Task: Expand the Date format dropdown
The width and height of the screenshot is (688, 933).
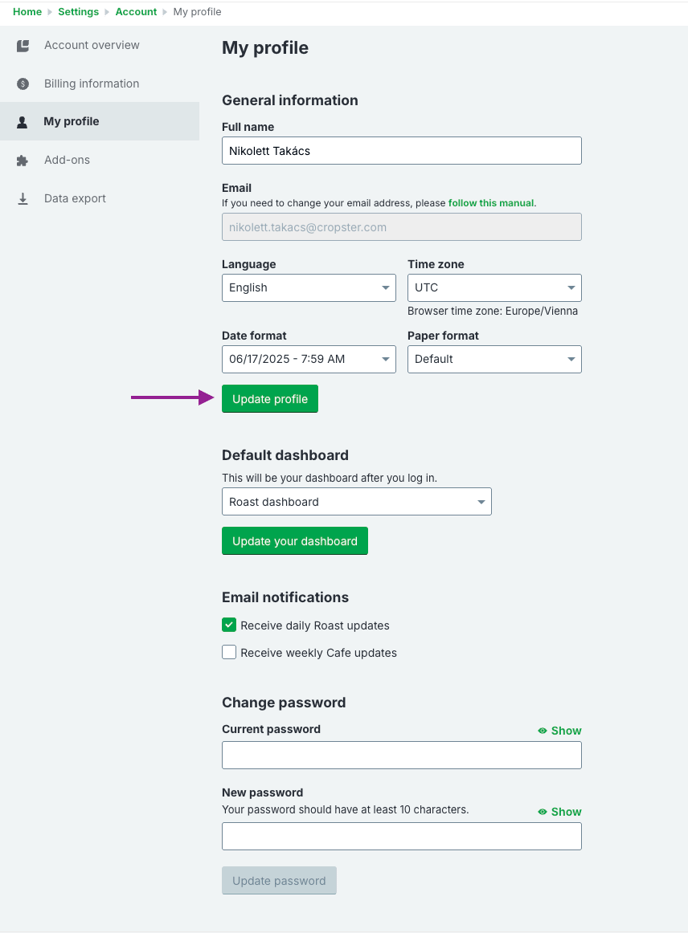Action: (x=309, y=359)
